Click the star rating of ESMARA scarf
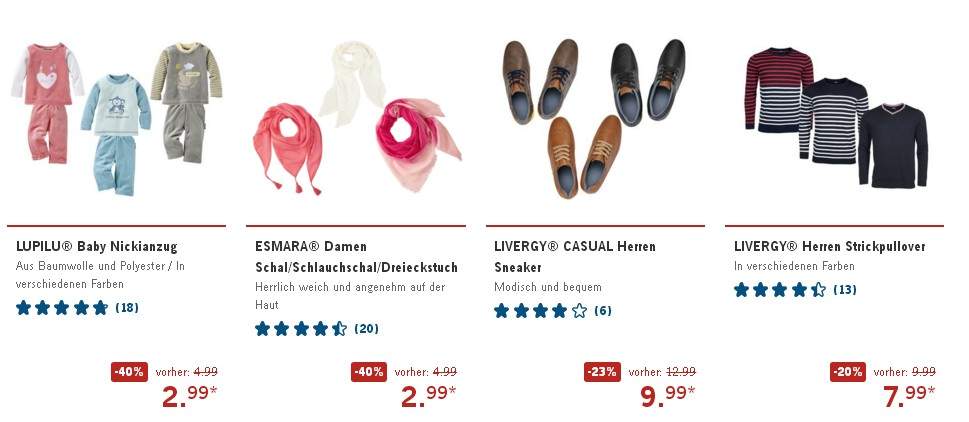The image size is (969, 422). coord(301,329)
